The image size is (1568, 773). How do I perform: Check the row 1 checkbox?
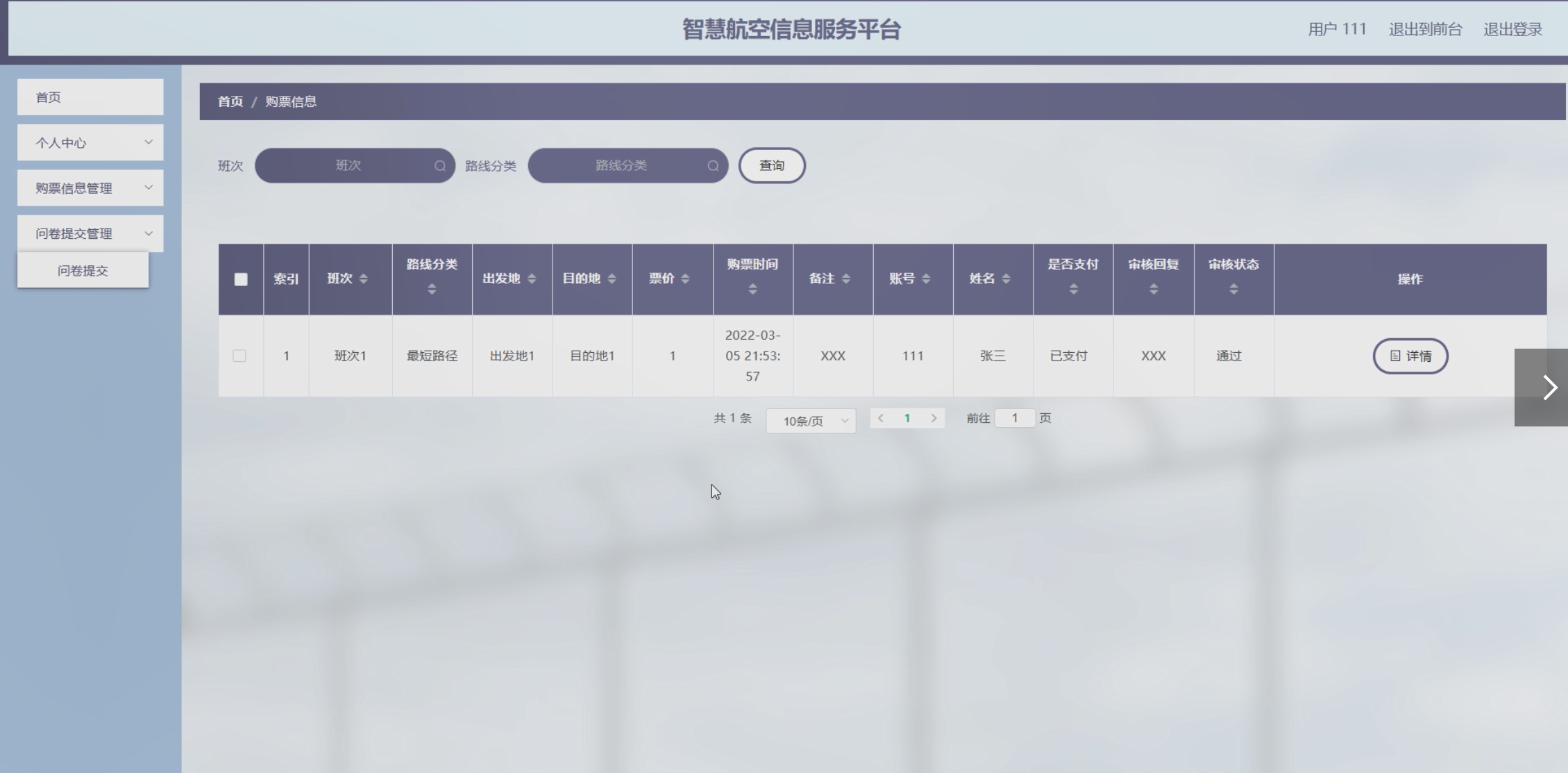click(239, 356)
